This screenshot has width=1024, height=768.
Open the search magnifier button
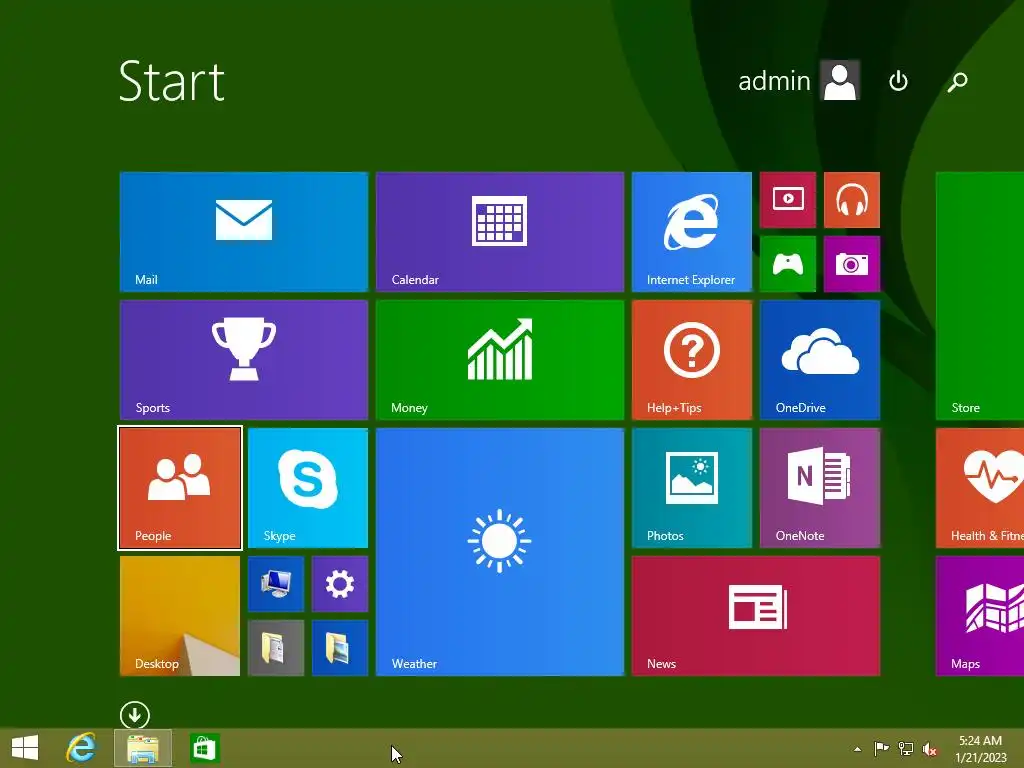click(958, 81)
